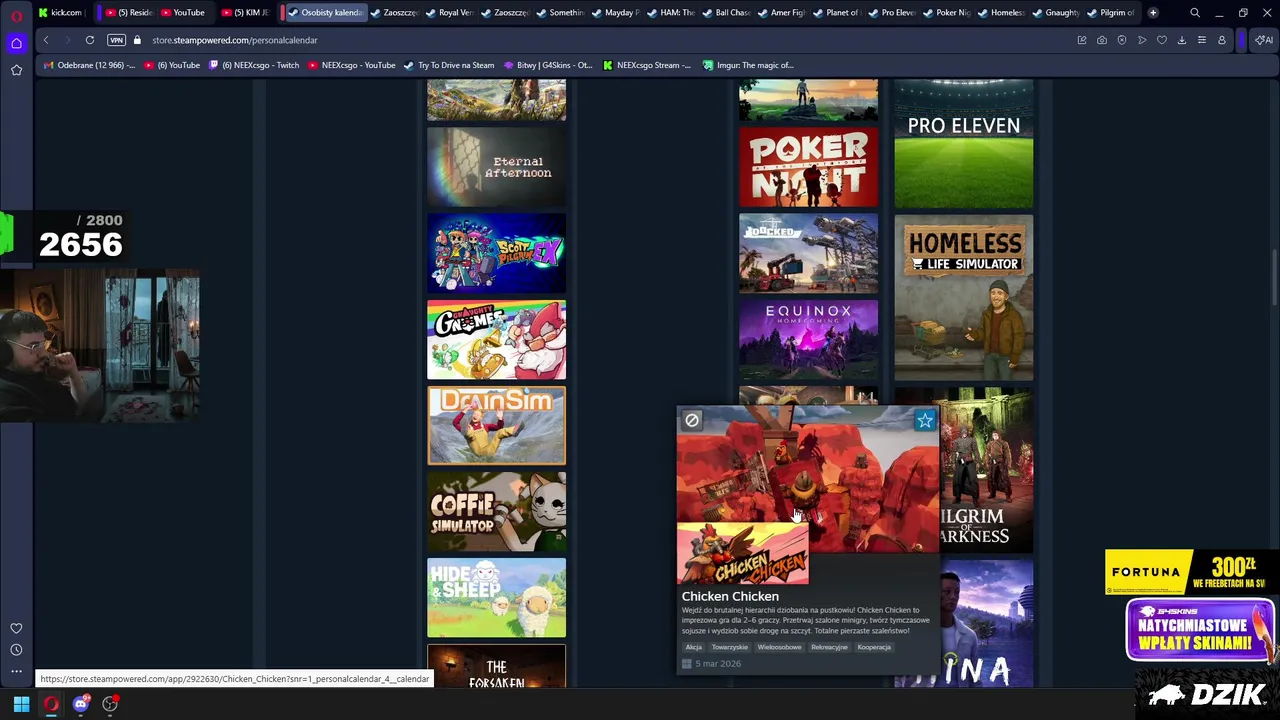This screenshot has height=720, width=1280.
Task: Open Coffie Simulator game thumbnail
Action: point(496,512)
